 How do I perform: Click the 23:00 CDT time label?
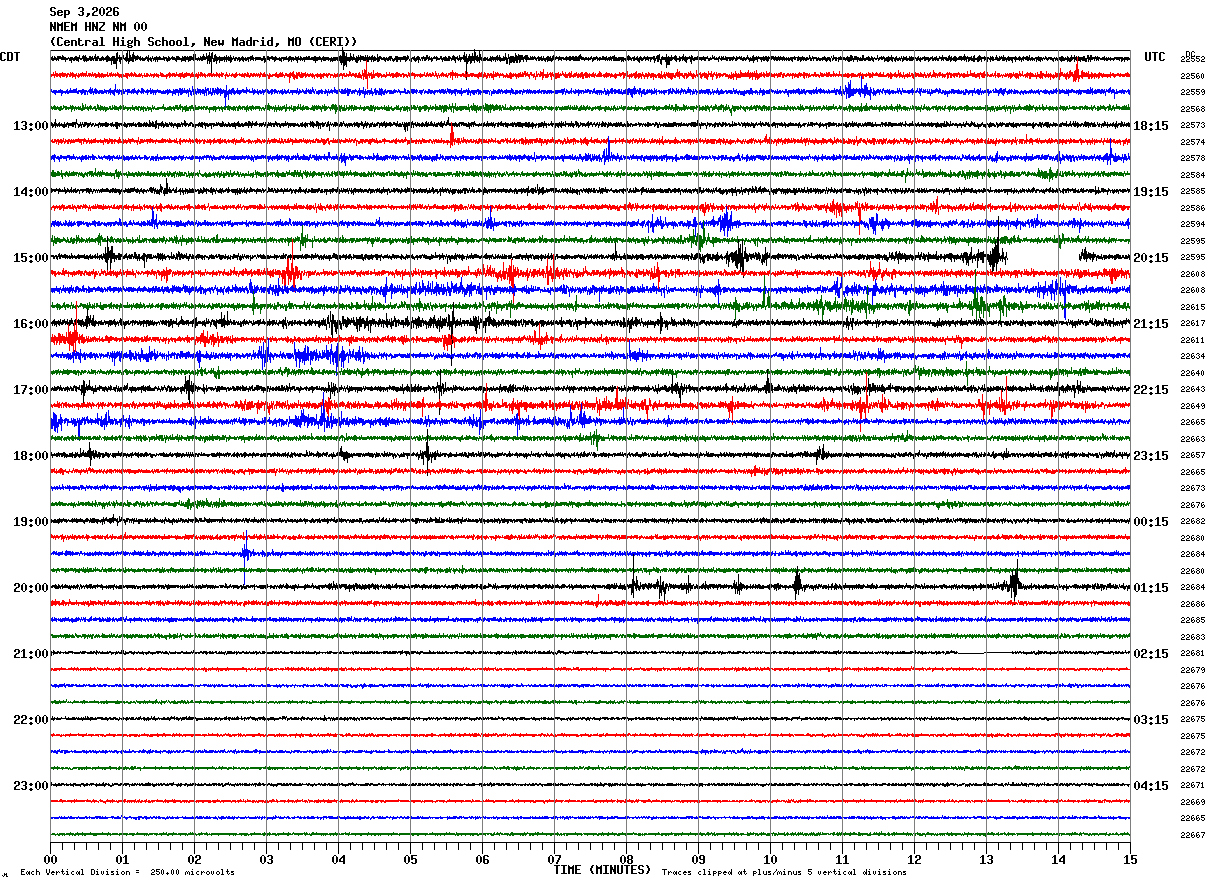(x=30, y=785)
